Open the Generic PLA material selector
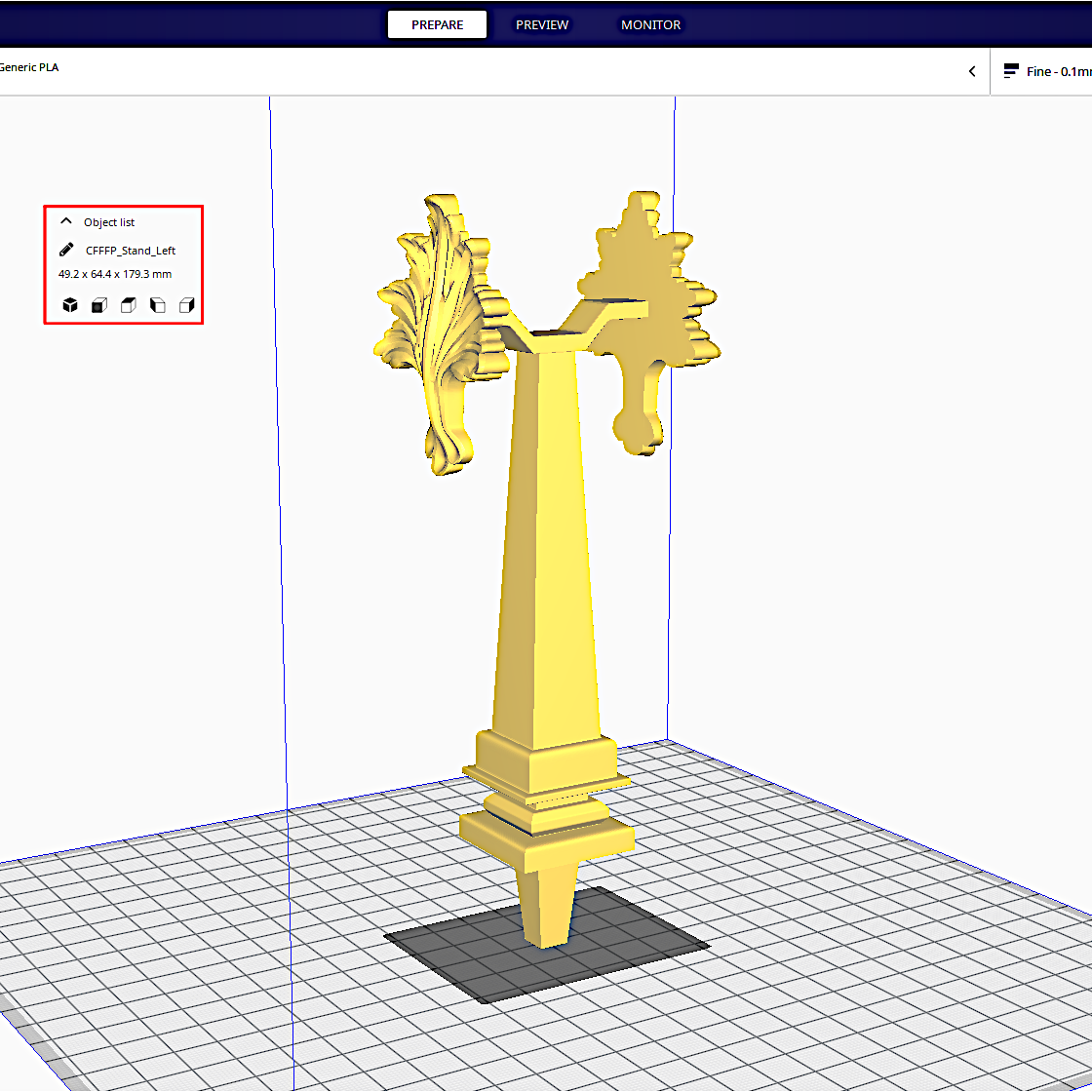The height and width of the screenshot is (1092, 1092). pos(29,67)
